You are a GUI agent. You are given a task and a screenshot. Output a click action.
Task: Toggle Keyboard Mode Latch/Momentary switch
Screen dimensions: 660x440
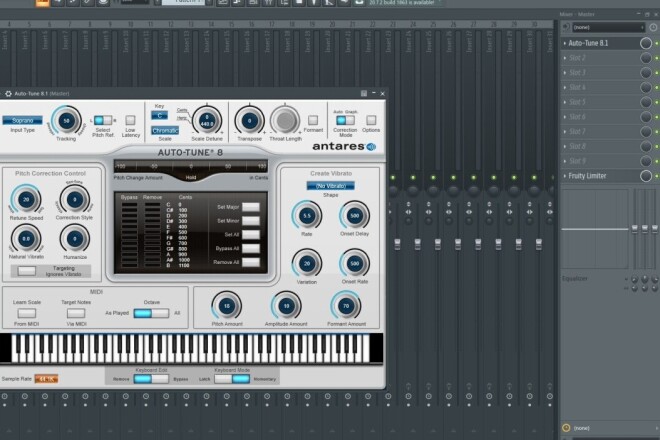click(x=232, y=379)
